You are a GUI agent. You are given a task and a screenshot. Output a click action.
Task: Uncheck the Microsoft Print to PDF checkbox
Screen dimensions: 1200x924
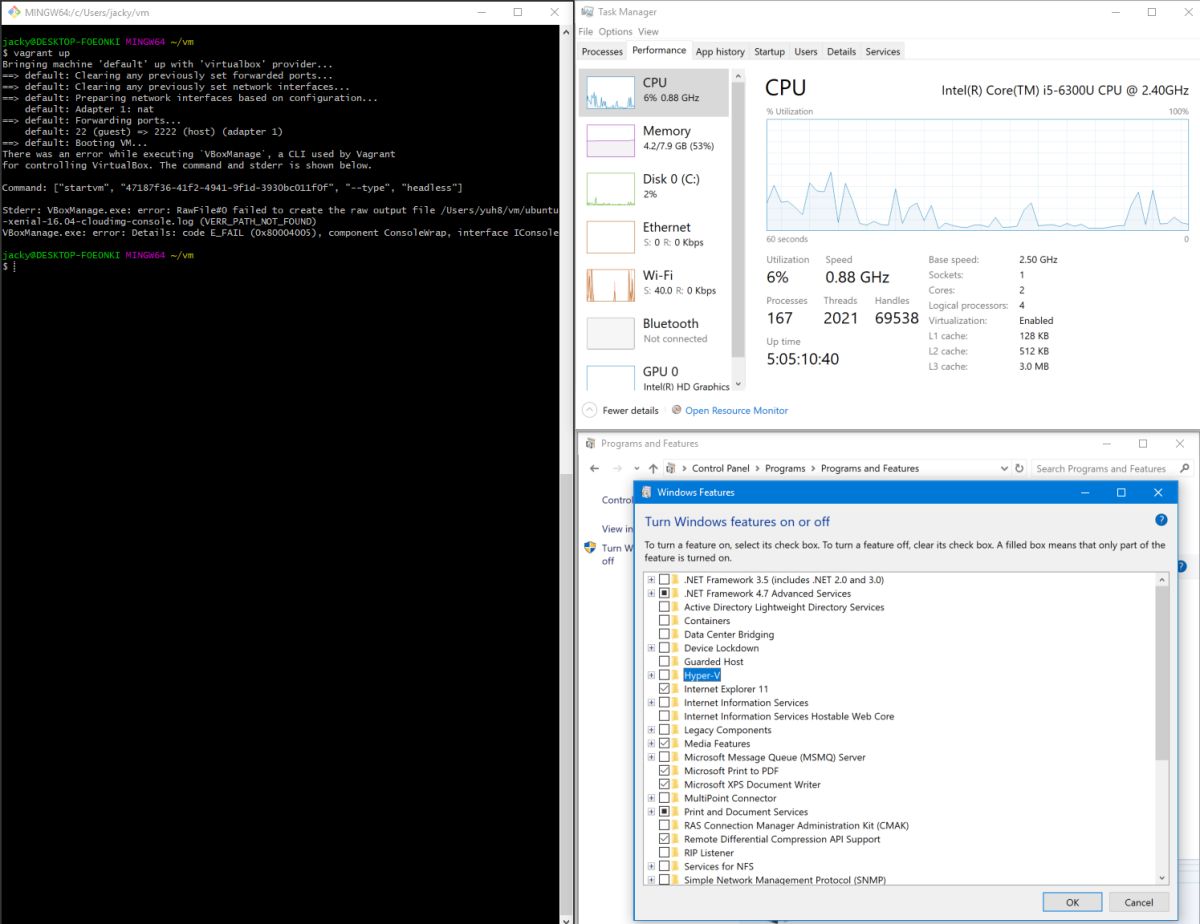click(664, 771)
